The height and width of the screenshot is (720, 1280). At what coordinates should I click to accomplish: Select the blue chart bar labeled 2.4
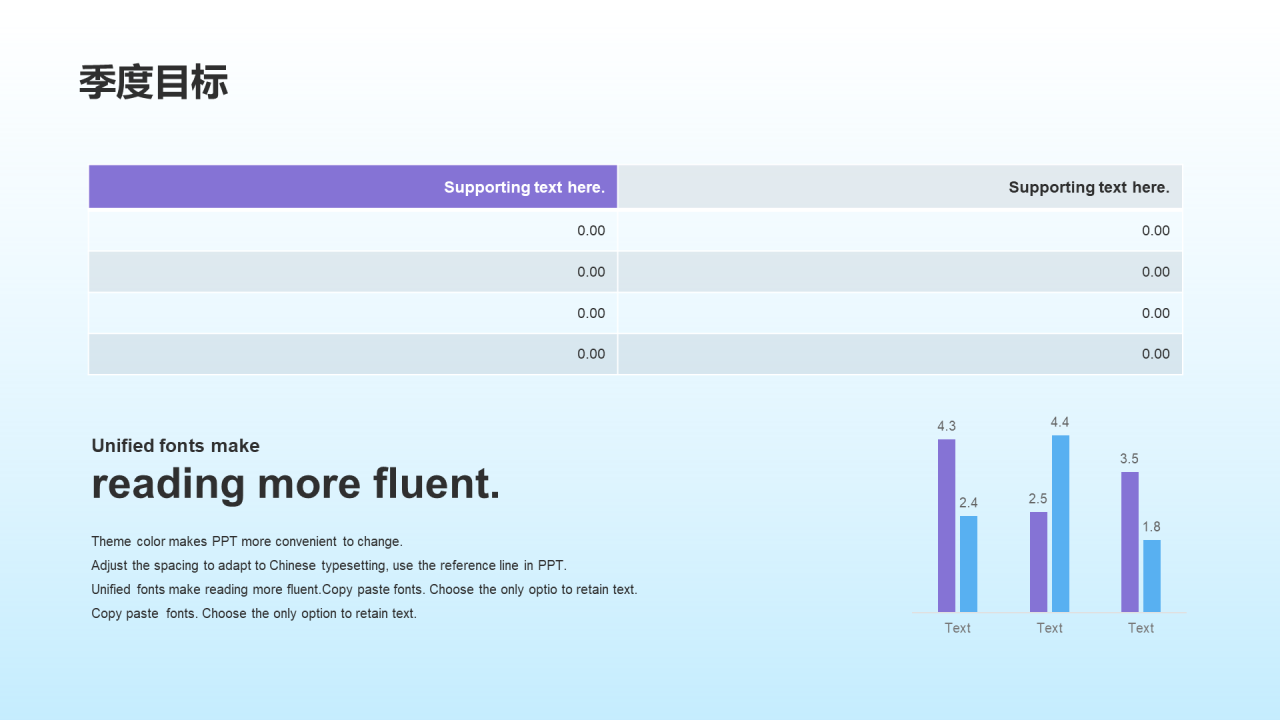point(968,564)
